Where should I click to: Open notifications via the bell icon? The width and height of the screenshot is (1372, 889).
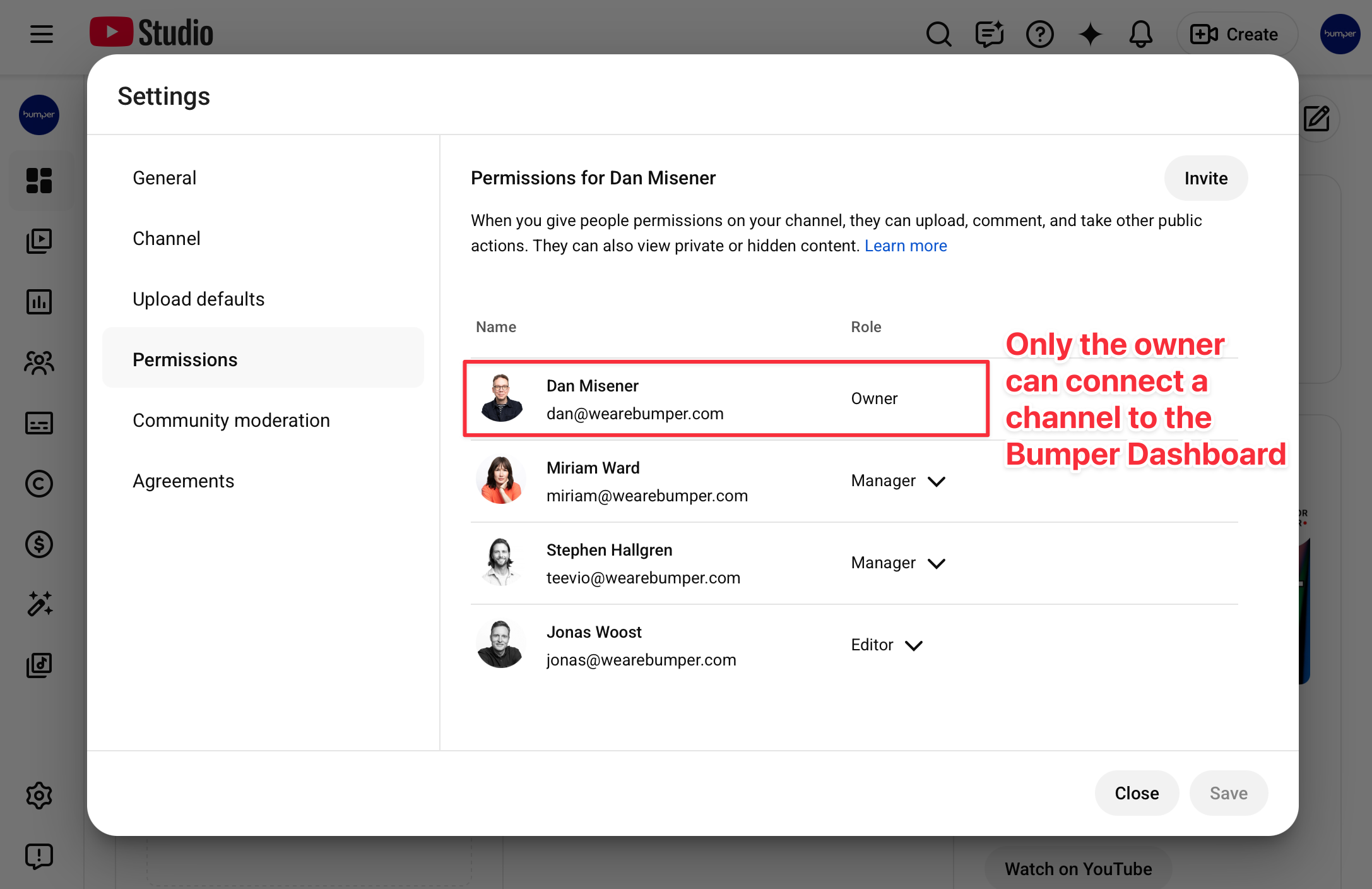(x=1140, y=34)
